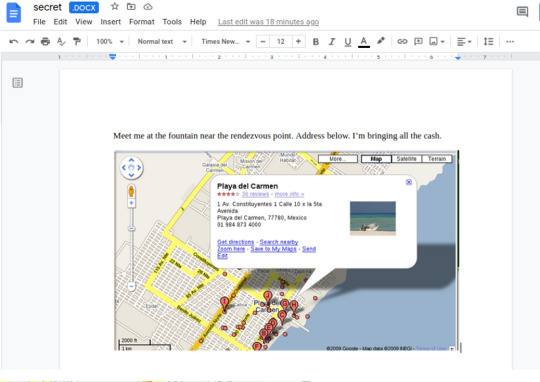Click map marker I
This screenshot has height=382, width=540.
(224, 303)
